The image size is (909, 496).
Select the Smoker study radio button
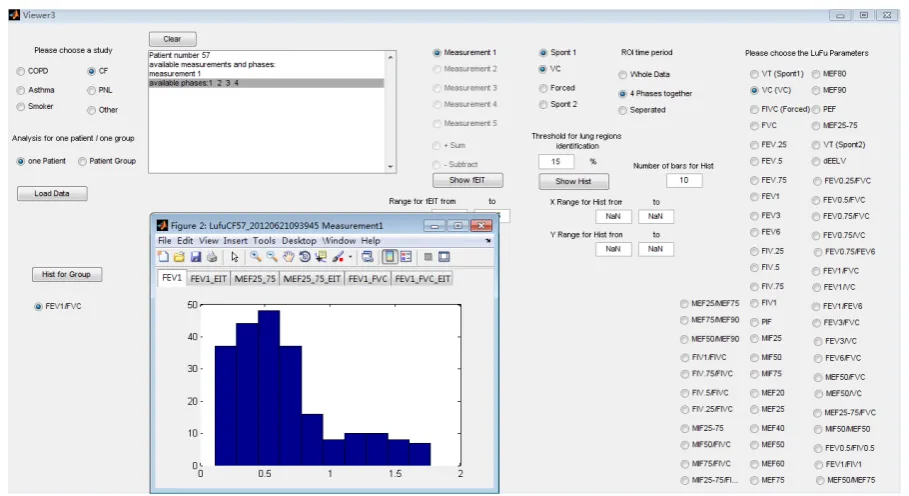(21, 107)
